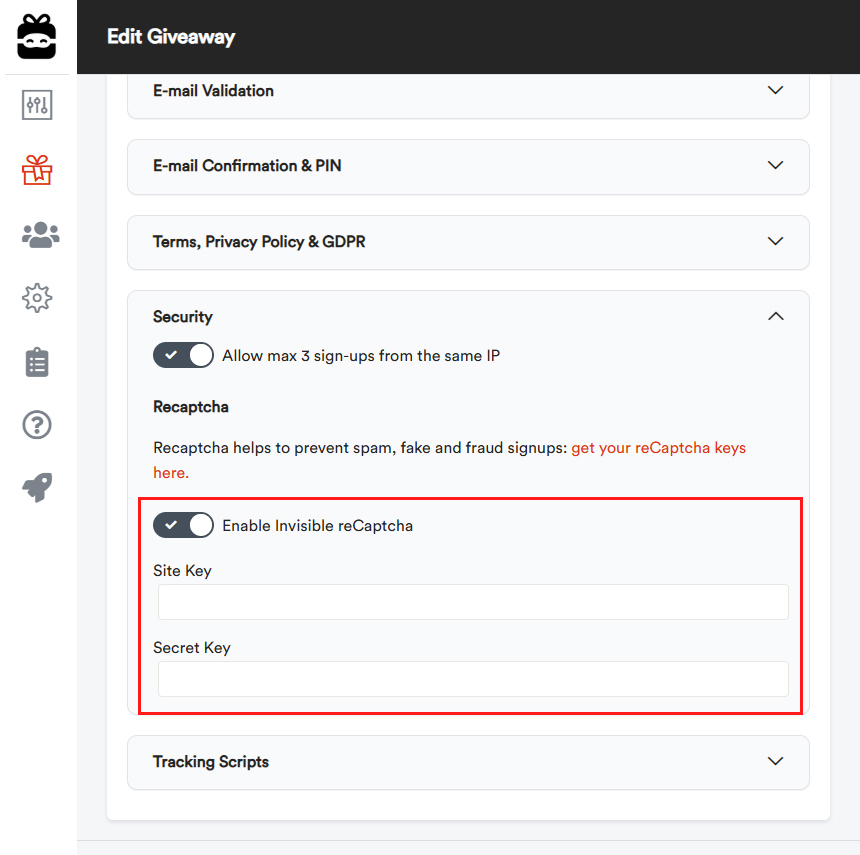Image resolution: width=860 pixels, height=855 pixels.
Task: Open the help question mark icon
Action: click(37, 424)
